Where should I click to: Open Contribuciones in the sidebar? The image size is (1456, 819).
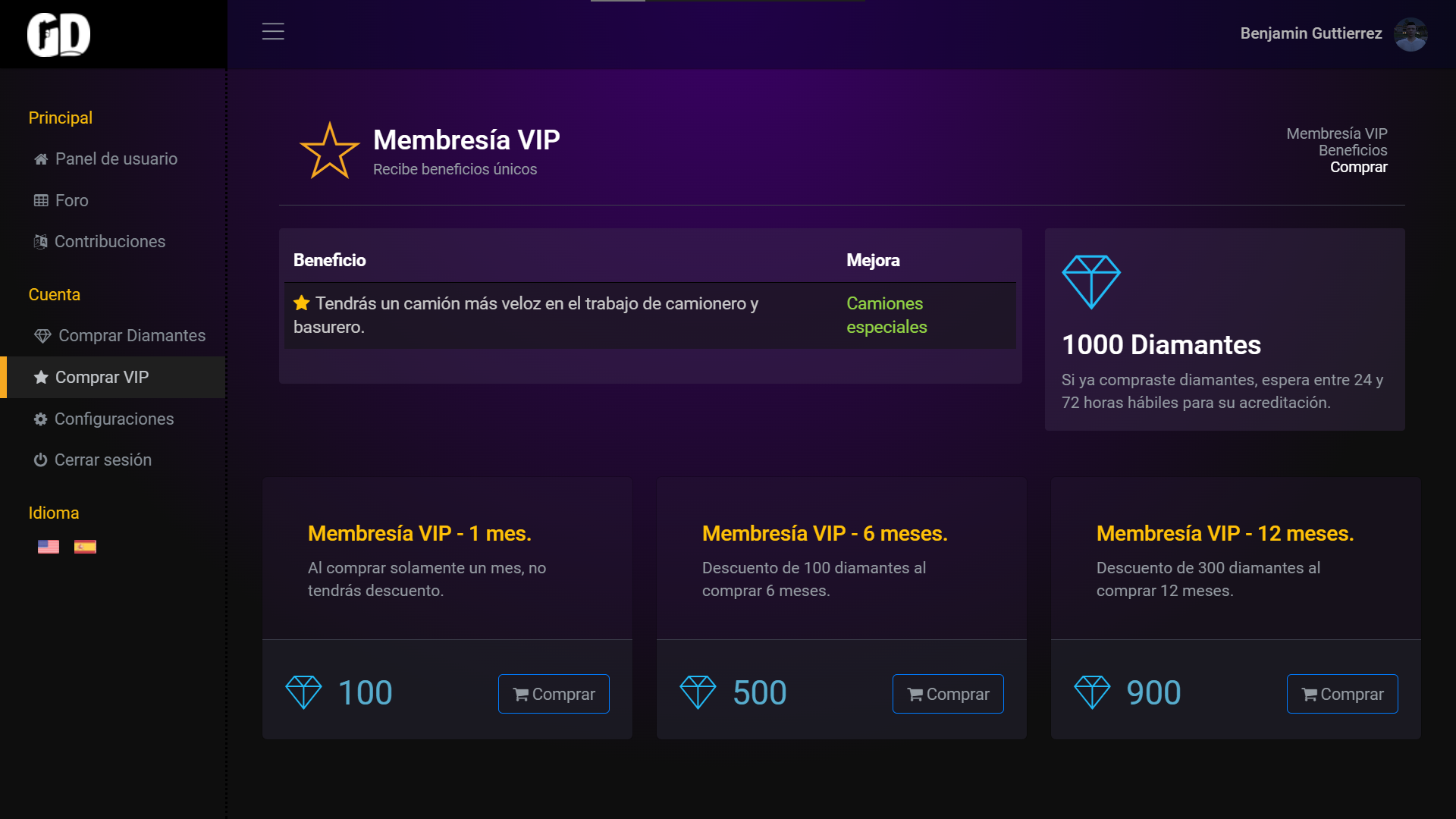tap(109, 241)
